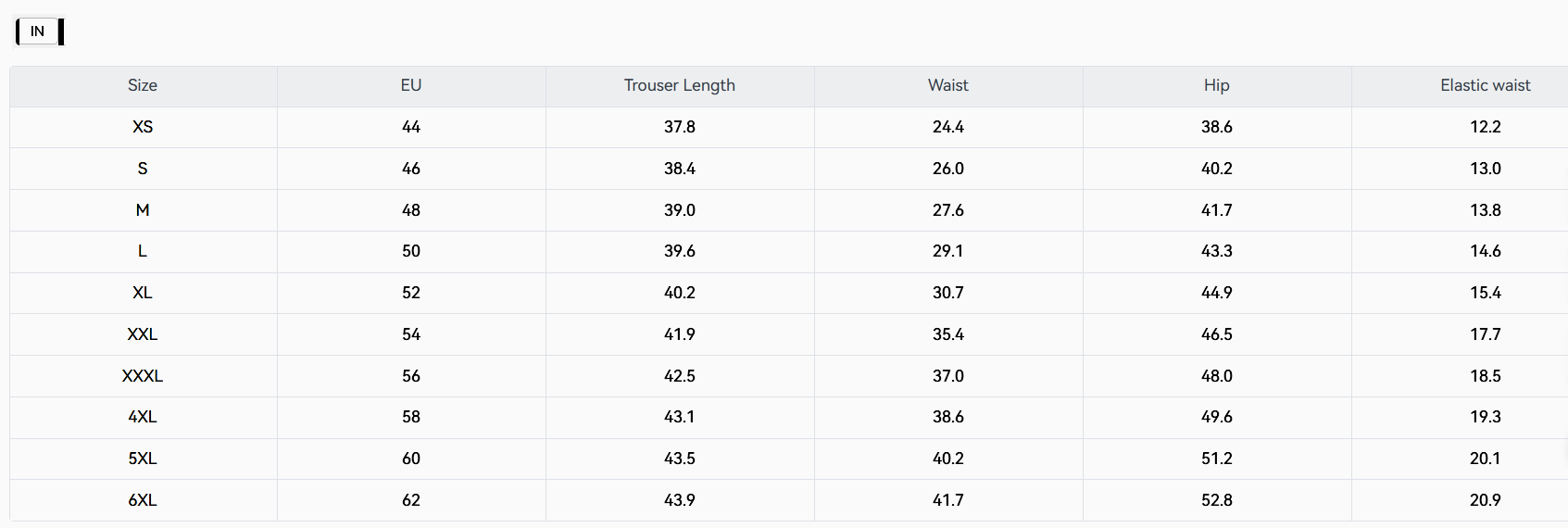The height and width of the screenshot is (528, 1568).
Task: Select the XXL size row label
Action: coord(143,334)
